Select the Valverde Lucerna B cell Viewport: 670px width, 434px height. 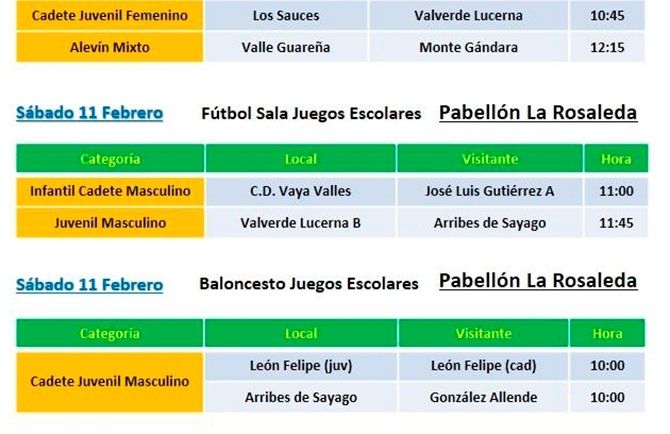[x=300, y=223]
